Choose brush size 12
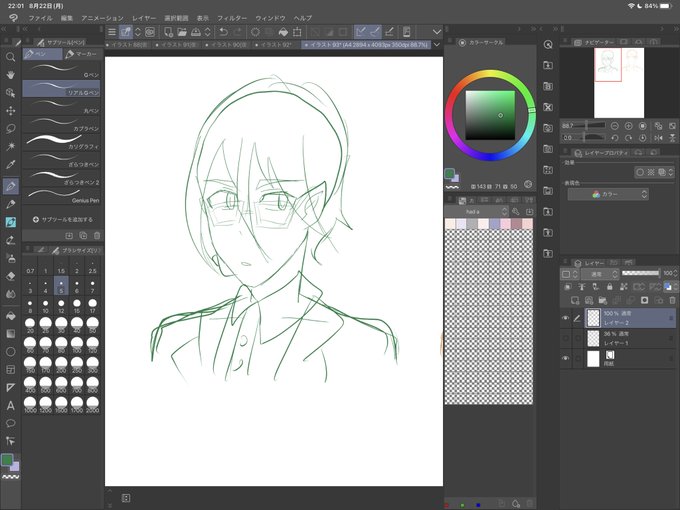Image resolution: width=680 pixels, height=510 pixels. [61, 306]
